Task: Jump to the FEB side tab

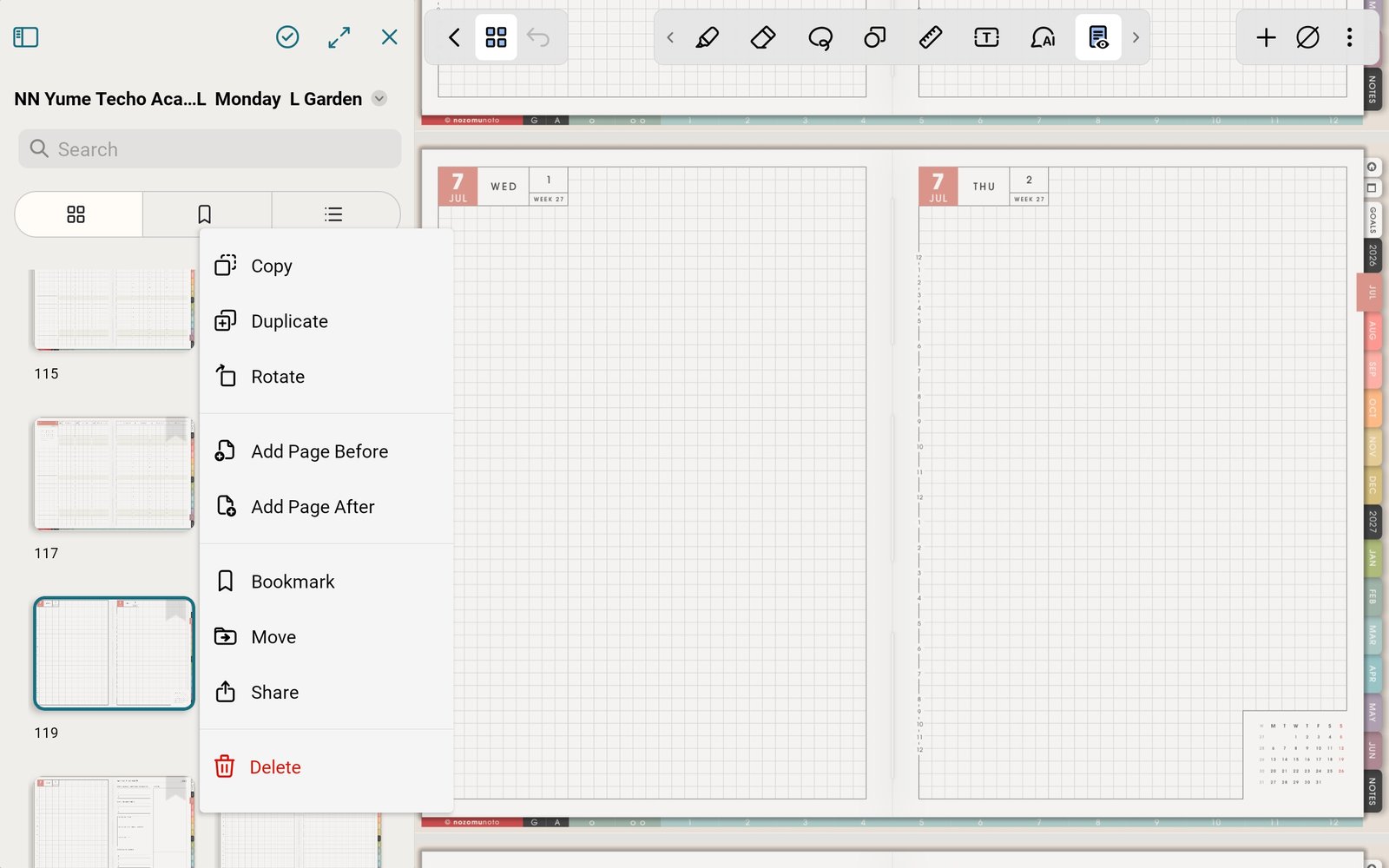Action: (1373, 597)
